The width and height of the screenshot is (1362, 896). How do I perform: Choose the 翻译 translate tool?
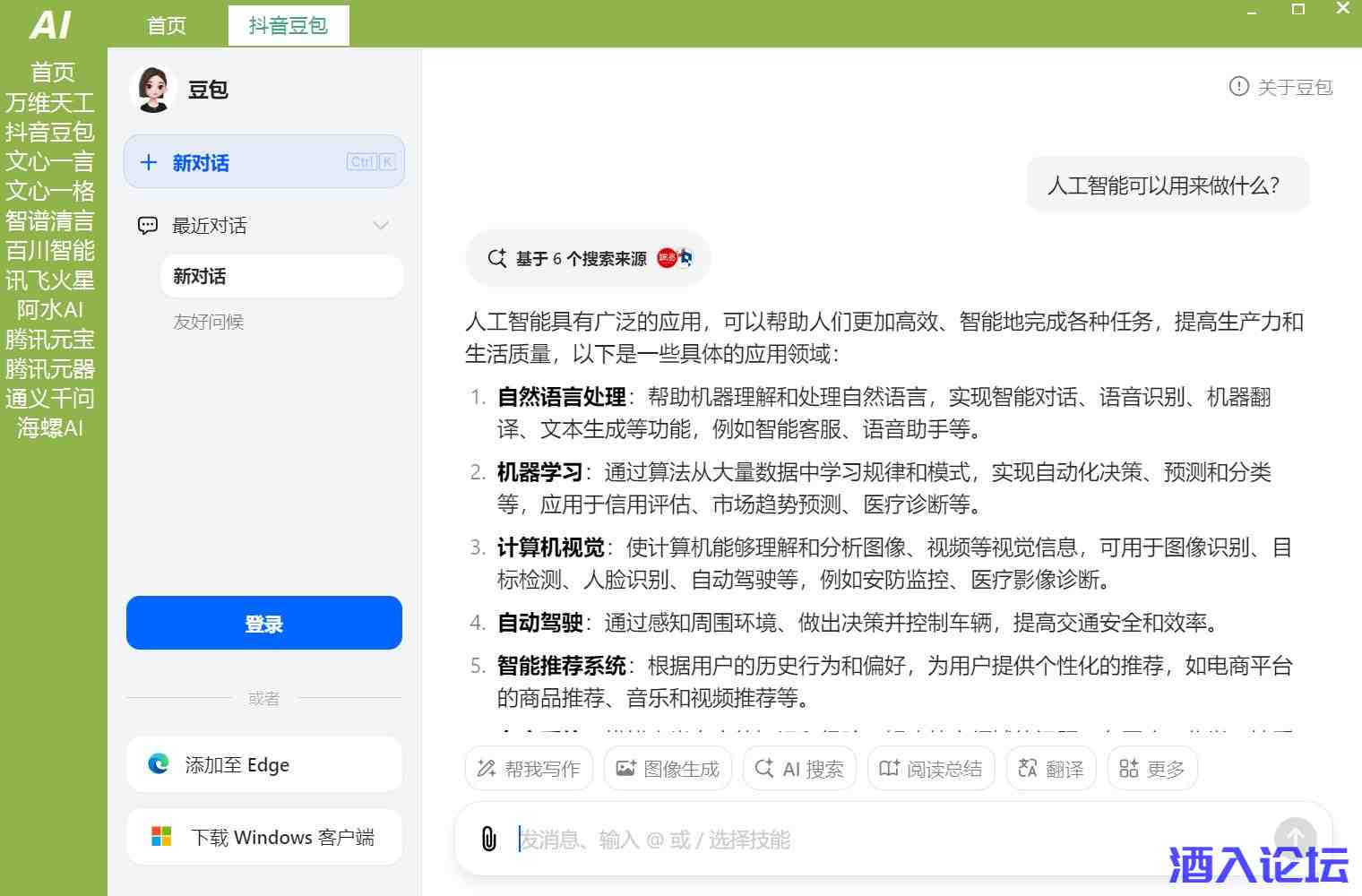click(x=1051, y=769)
